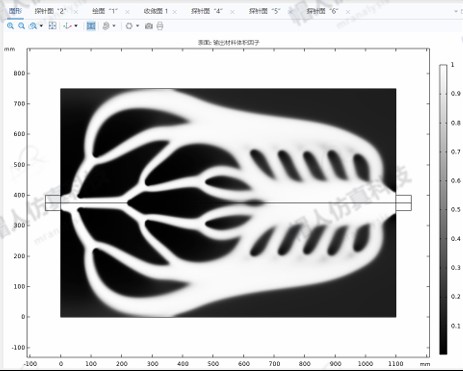Switch to the 收敛图 1 tab
The height and width of the screenshot is (371, 463).
pyautogui.click(x=156, y=11)
